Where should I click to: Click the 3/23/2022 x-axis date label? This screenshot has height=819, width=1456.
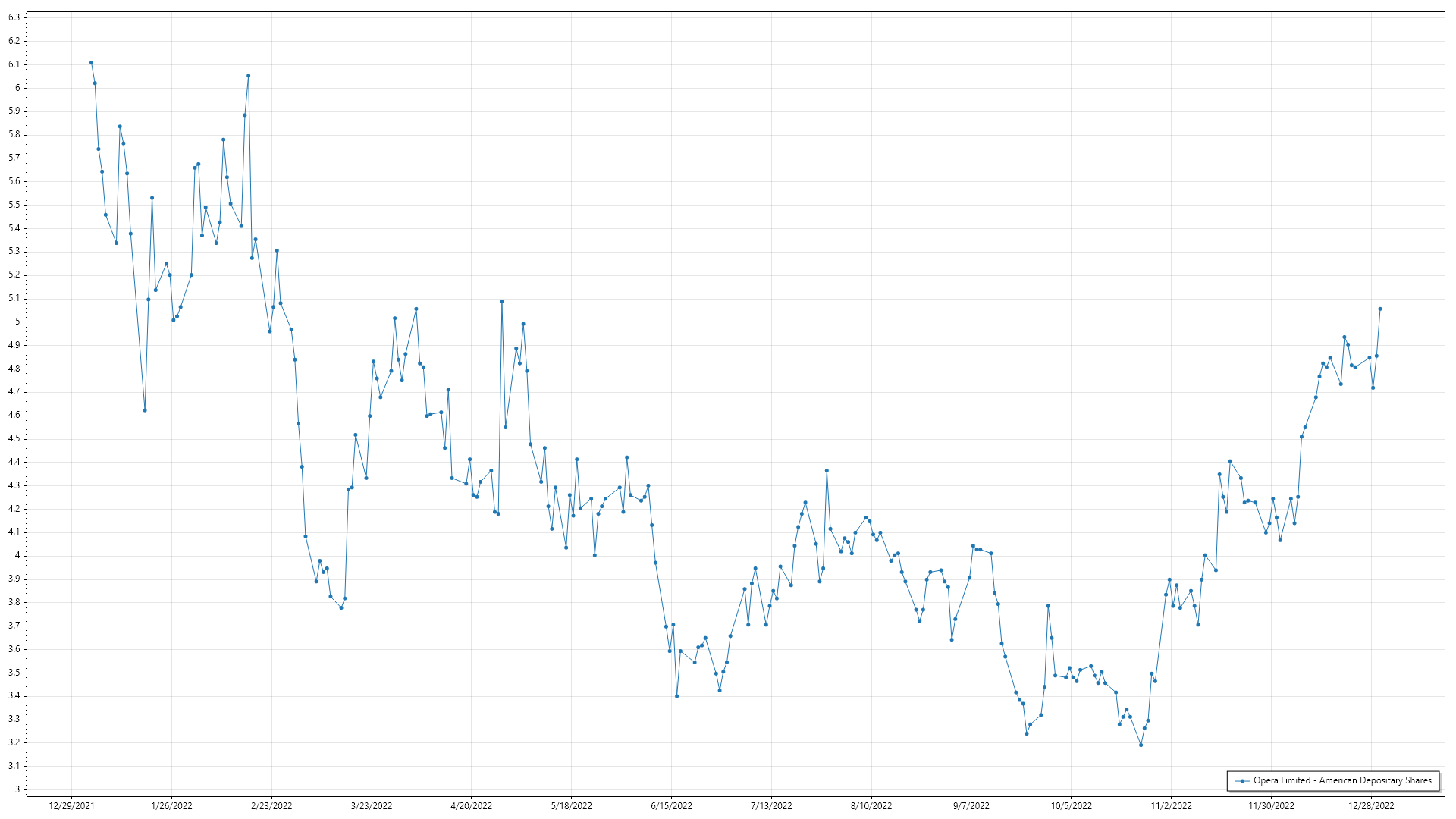[x=372, y=806]
